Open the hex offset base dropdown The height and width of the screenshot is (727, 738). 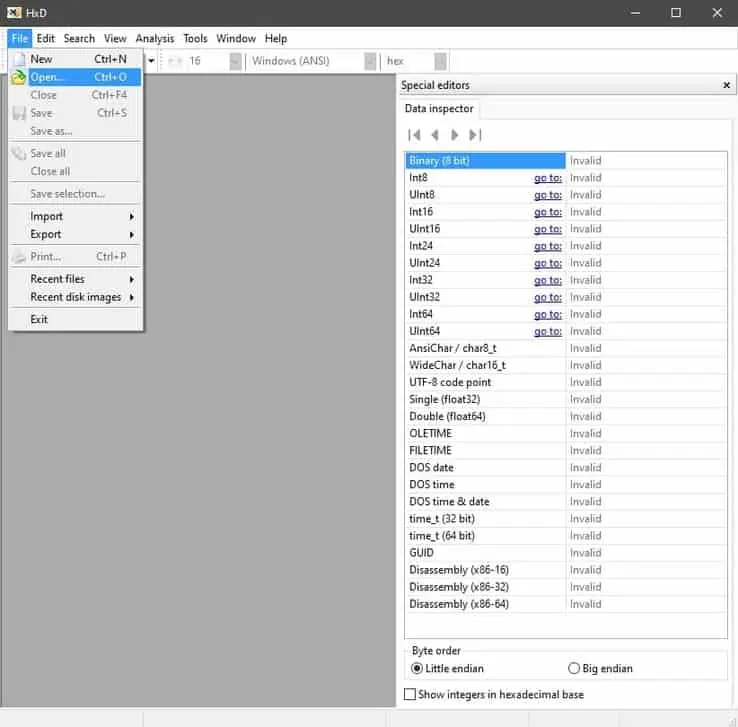point(440,61)
